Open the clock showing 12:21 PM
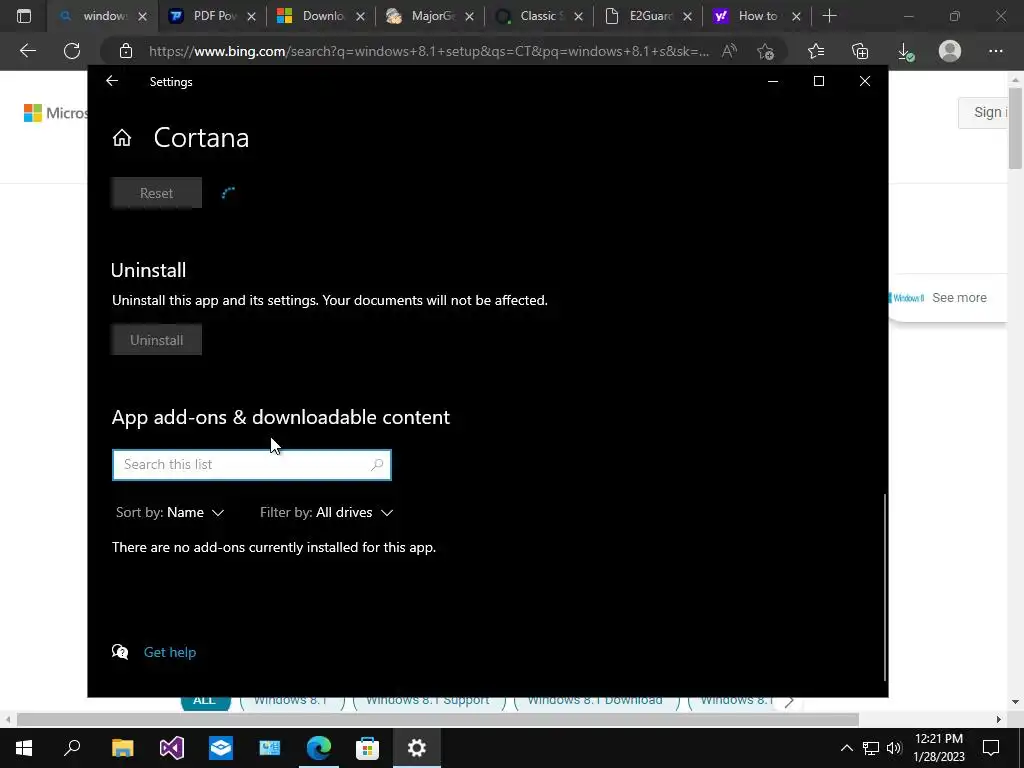The height and width of the screenshot is (768, 1024). (x=939, y=748)
